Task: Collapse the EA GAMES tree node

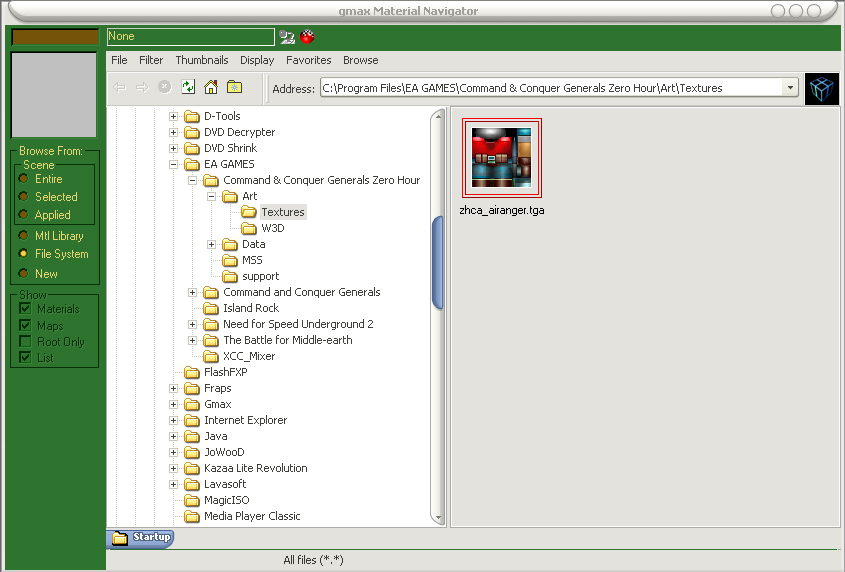Action: 174,164
